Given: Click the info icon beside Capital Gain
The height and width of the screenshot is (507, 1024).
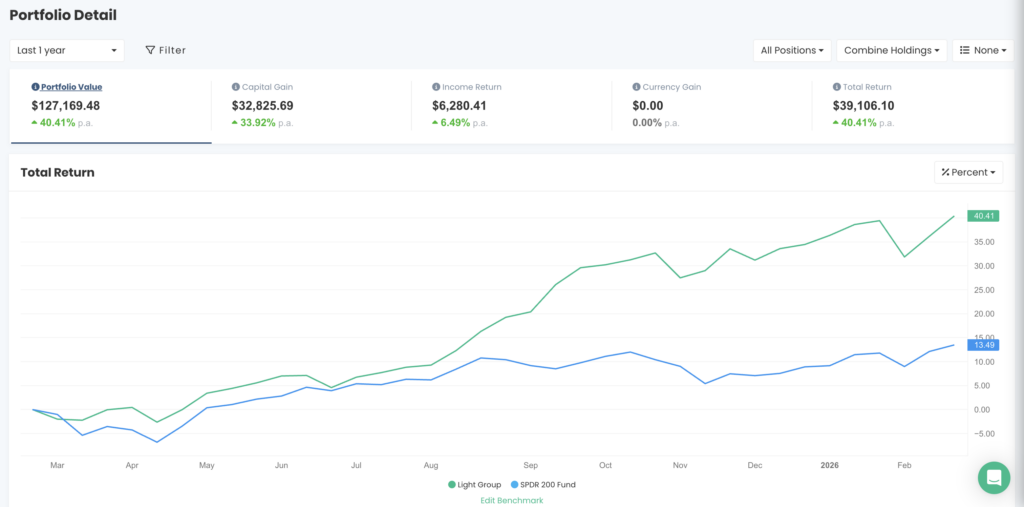Looking at the screenshot, I should 235,87.
